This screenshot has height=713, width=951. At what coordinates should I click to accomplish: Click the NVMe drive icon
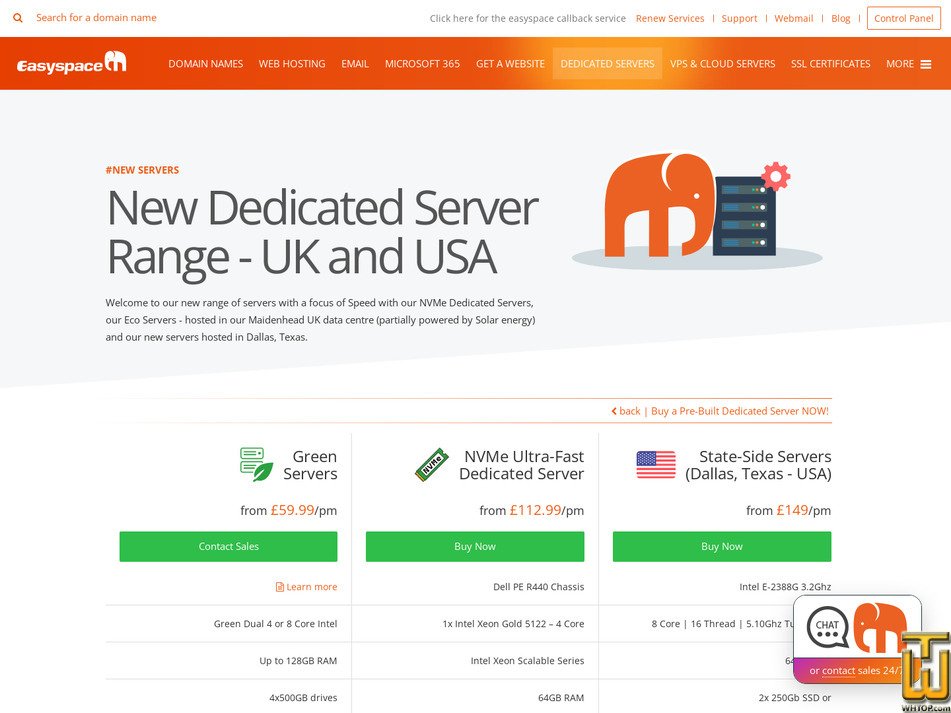[x=432, y=465]
